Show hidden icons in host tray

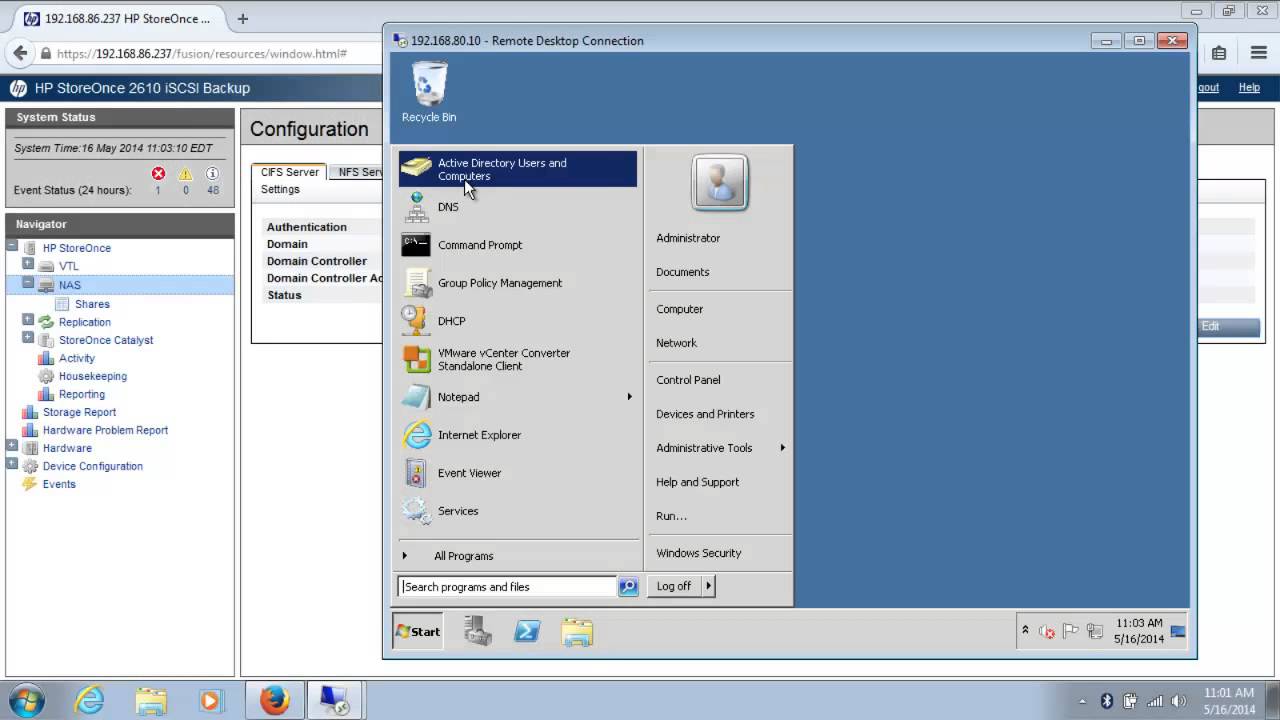[1083, 701]
